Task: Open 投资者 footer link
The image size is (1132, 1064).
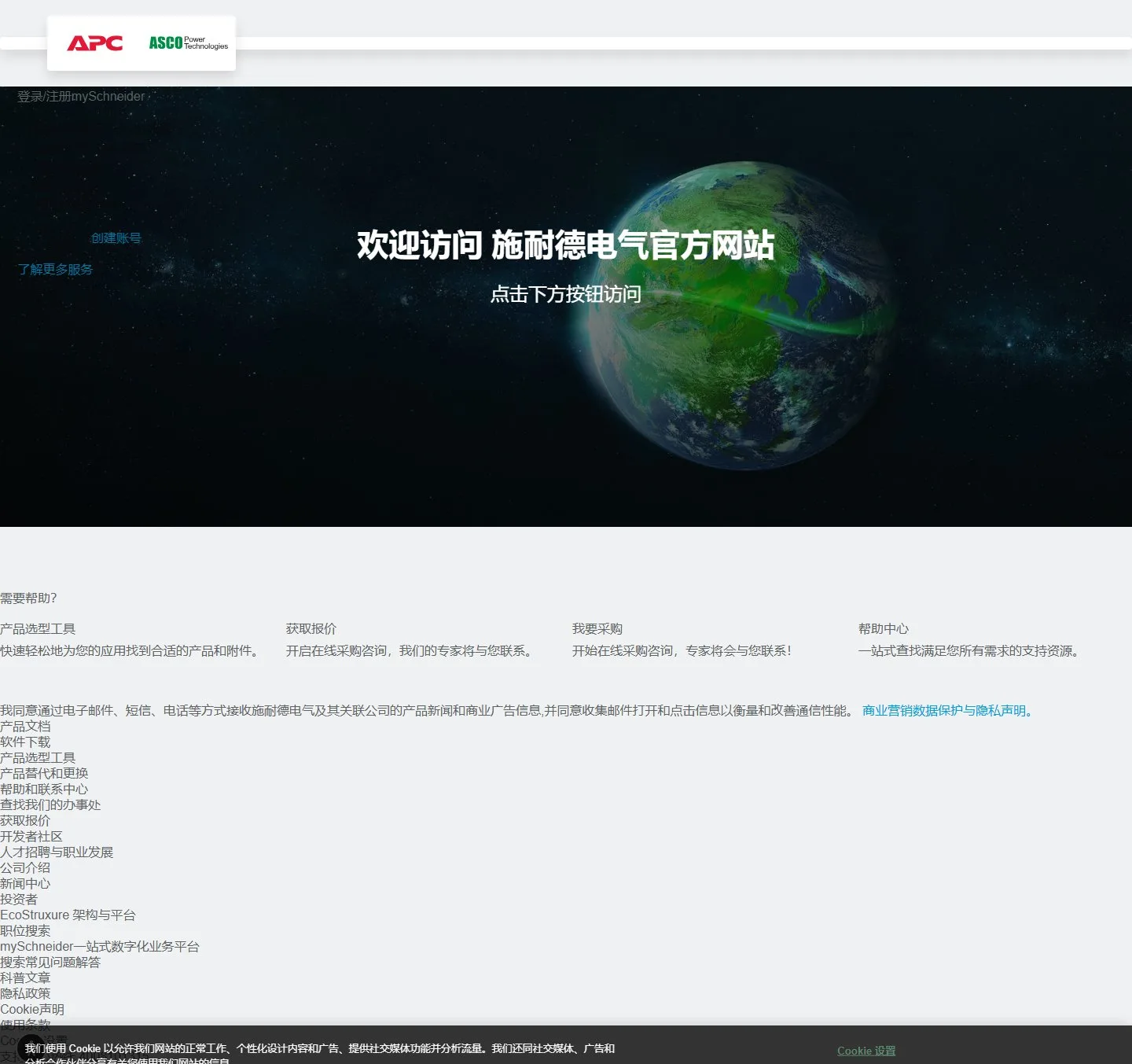Action: click(x=19, y=899)
